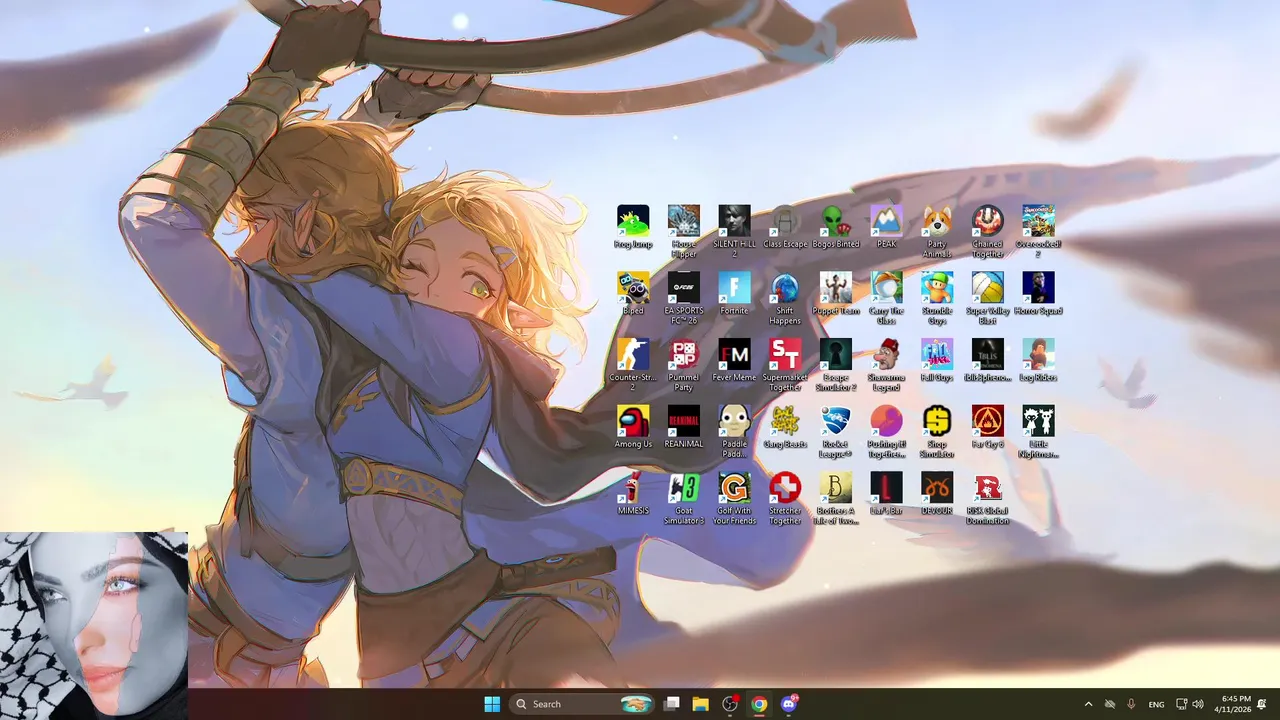Select the Gang Beasts icon
This screenshot has width=1280, height=720.
click(785, 427)
